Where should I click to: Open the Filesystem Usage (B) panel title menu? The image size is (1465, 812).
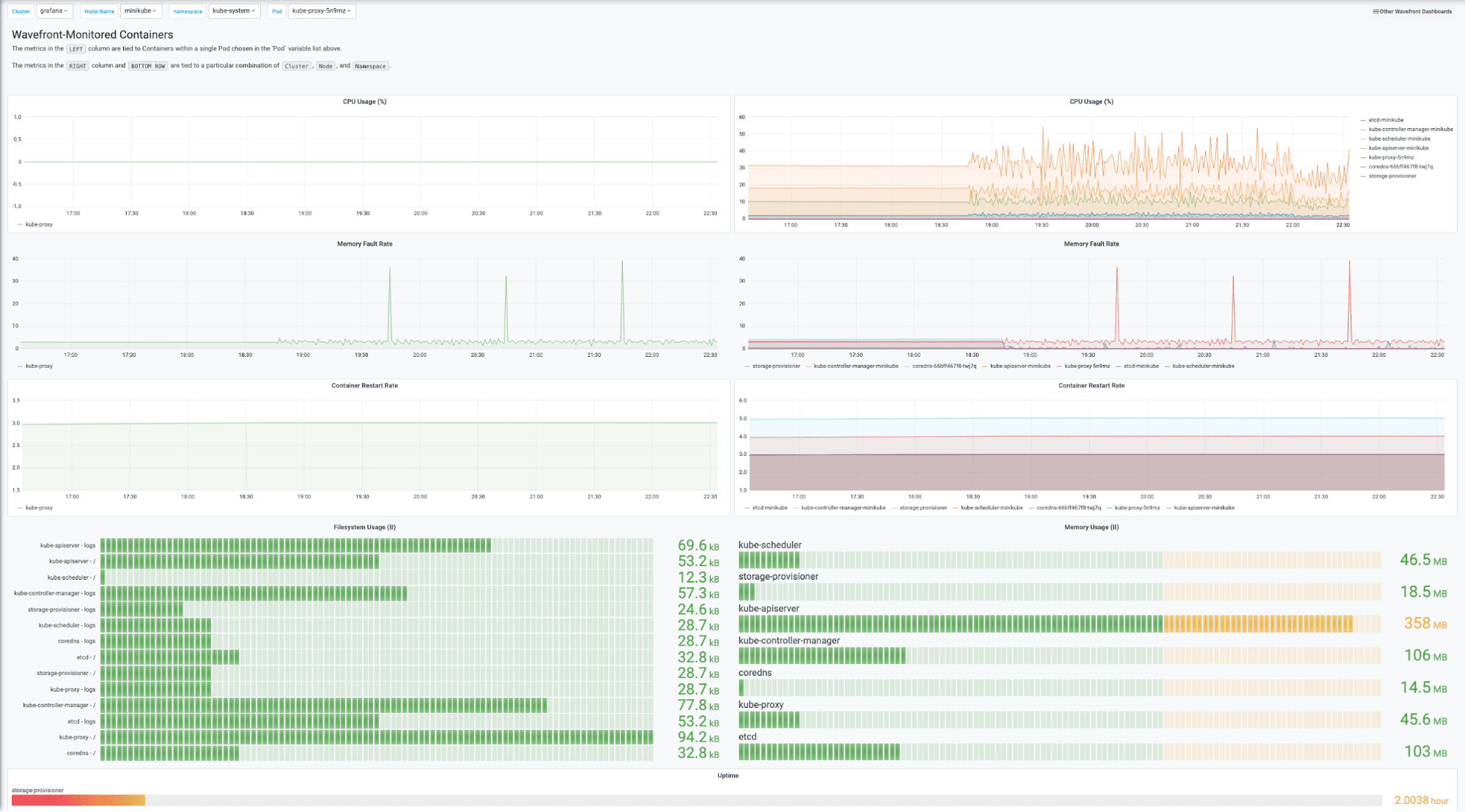[364, 527]
